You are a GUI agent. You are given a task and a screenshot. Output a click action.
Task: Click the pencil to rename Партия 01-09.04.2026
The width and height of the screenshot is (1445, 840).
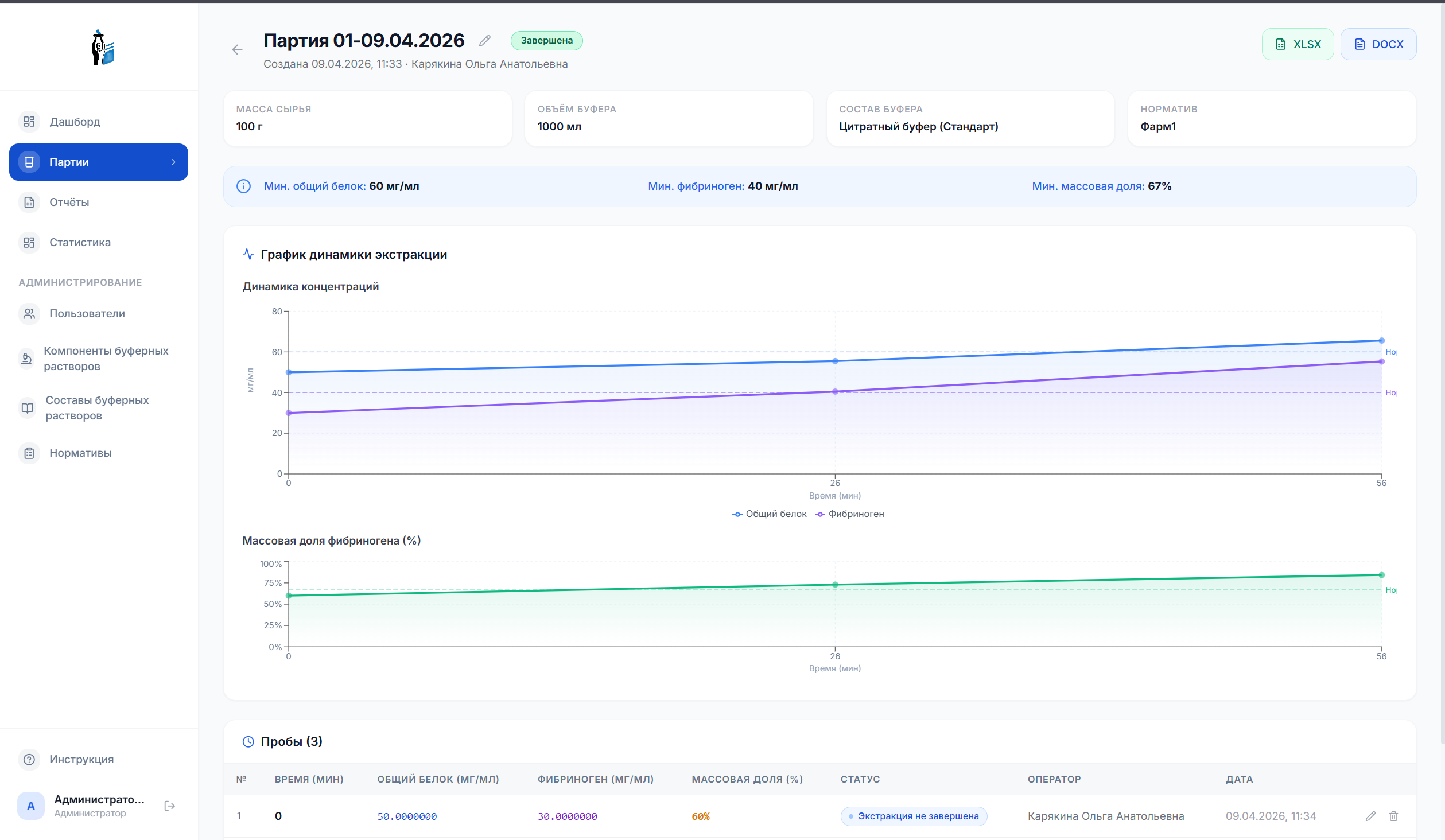click(x=485, y=40)
